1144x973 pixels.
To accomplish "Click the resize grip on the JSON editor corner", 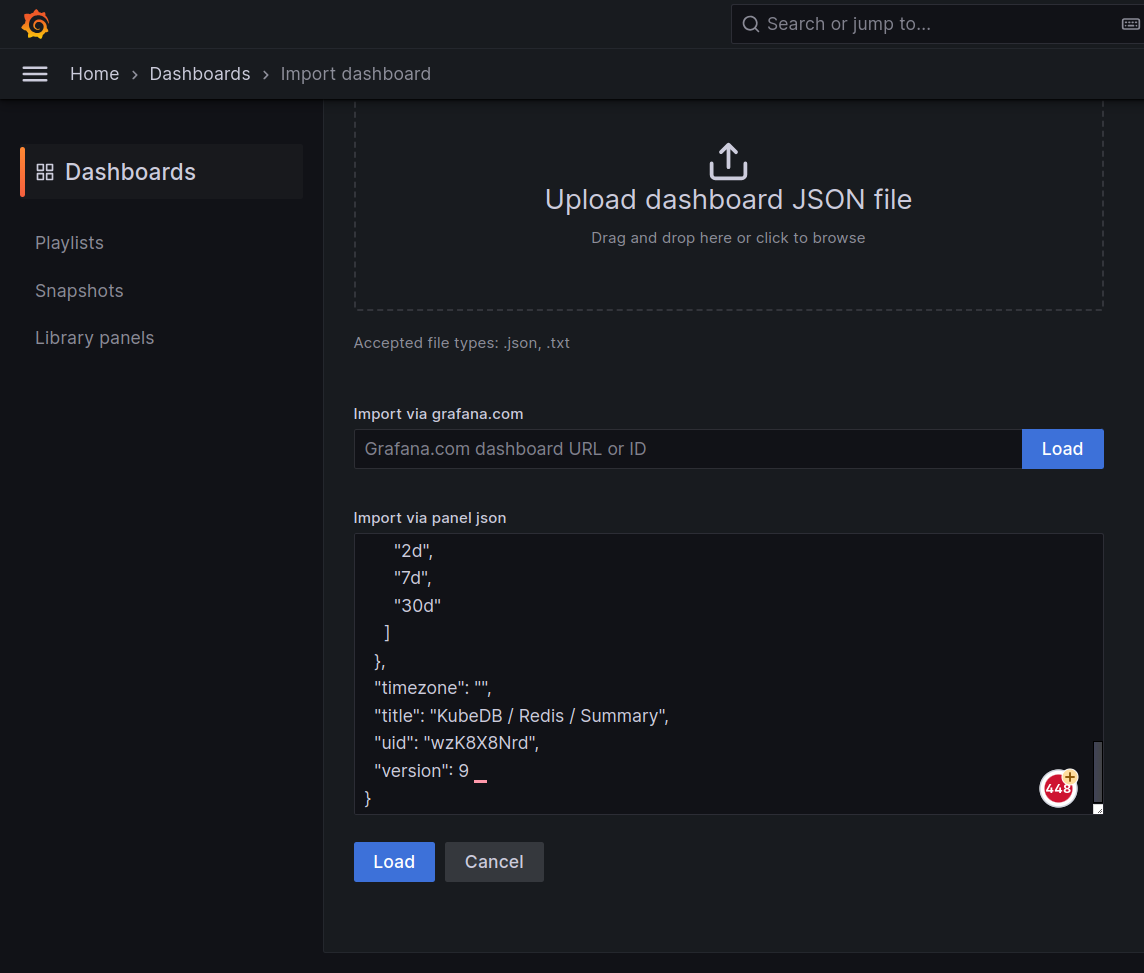I will (1098, 808).
